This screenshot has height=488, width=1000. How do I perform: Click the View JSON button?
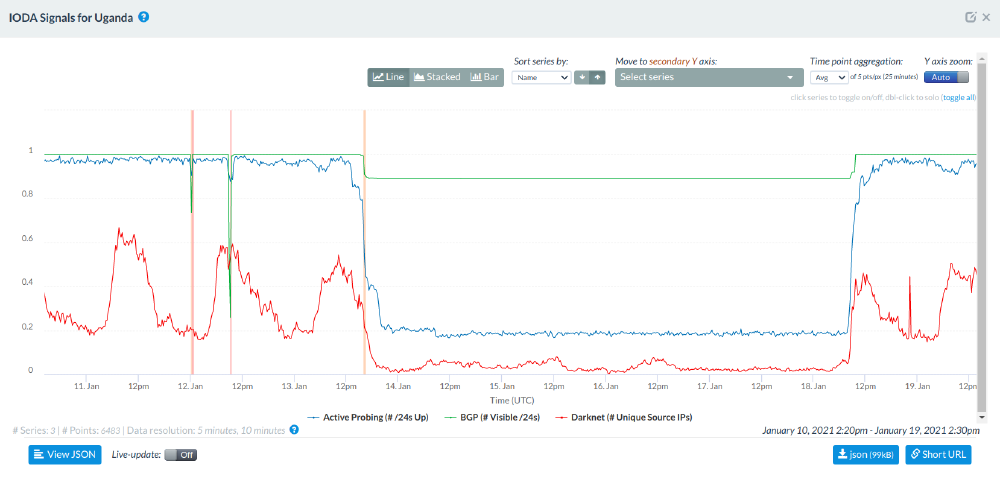[x=65, y=455]
